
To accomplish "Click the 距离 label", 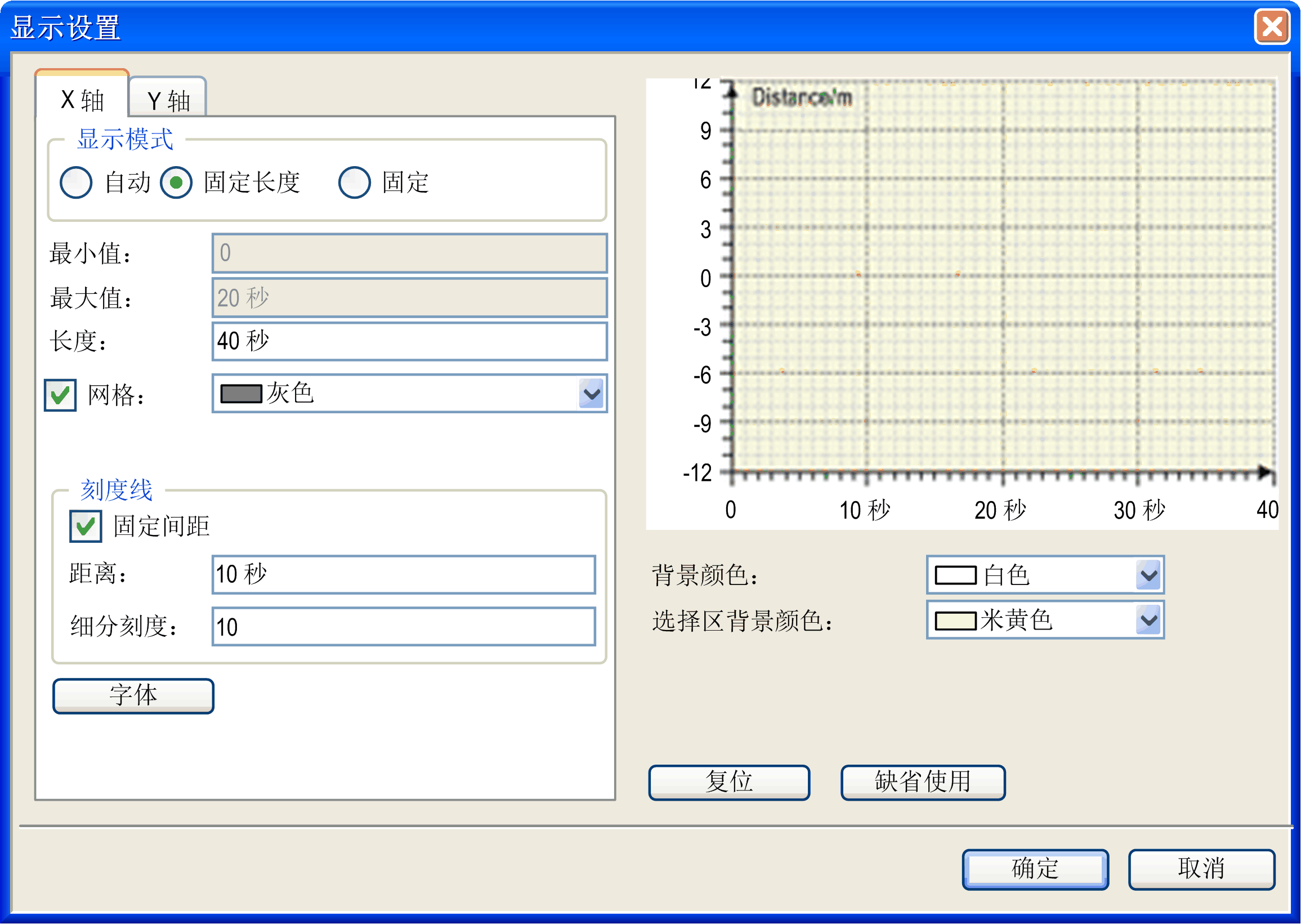I will point(99,574).
